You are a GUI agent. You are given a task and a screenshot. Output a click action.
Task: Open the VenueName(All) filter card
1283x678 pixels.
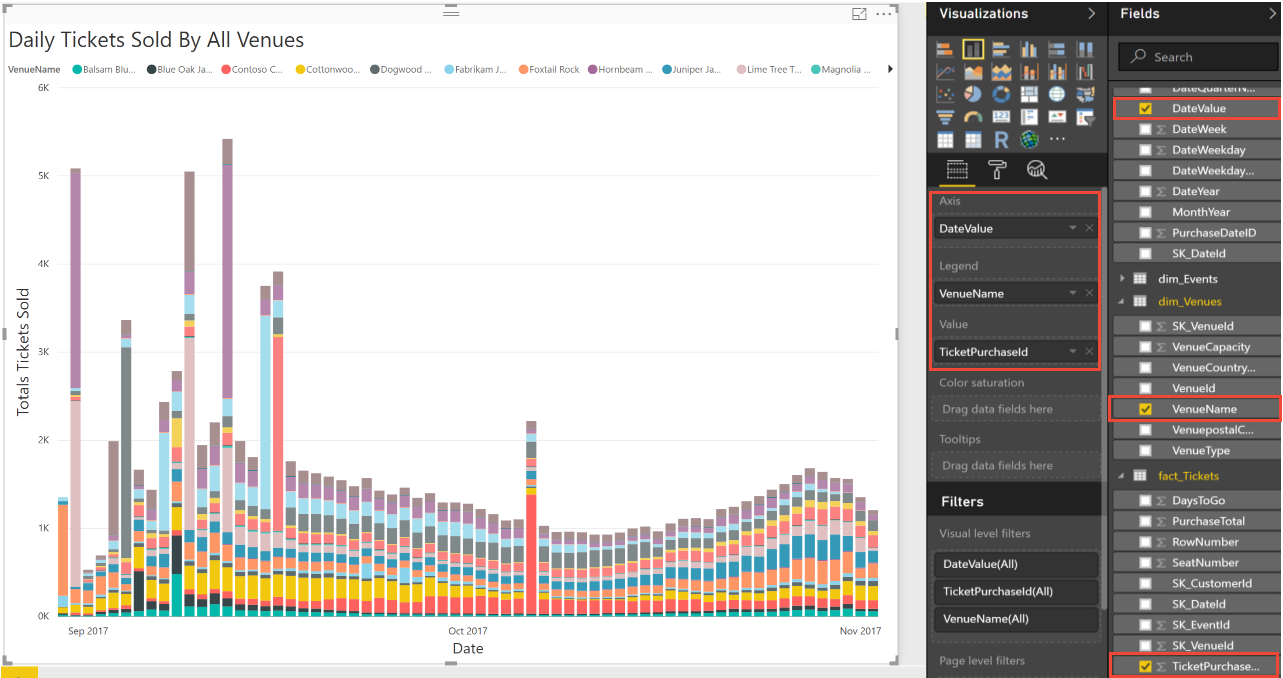[1015, 619]
